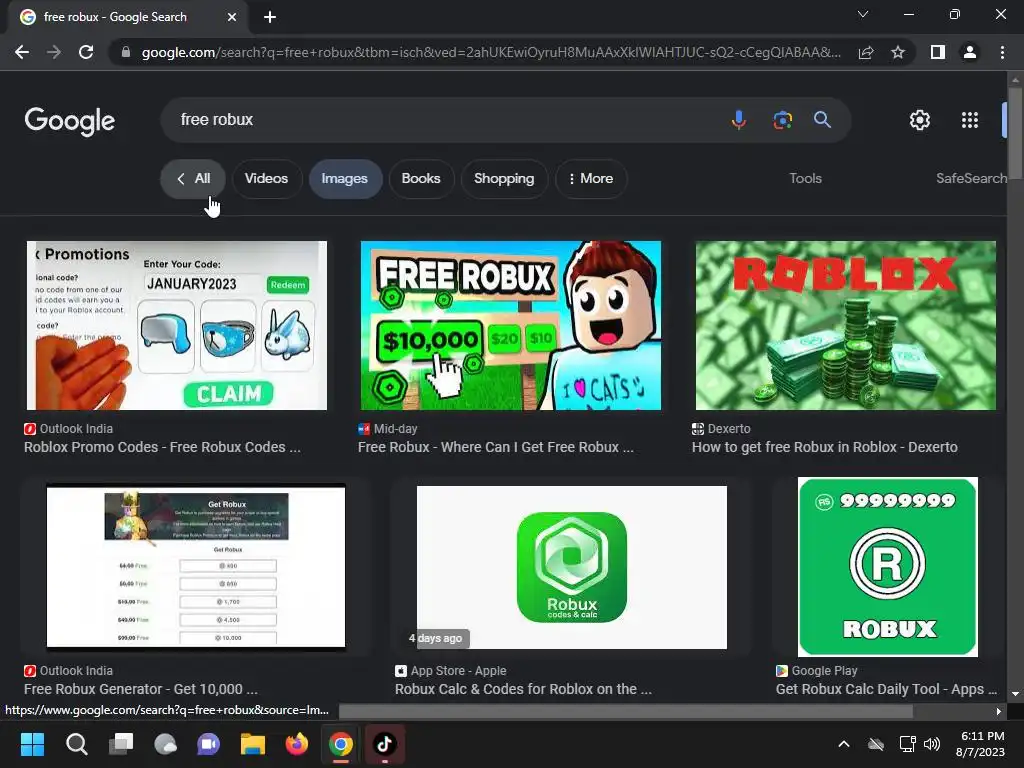
Task: Open TikTok from the taskbar
Action: pyautogui.click(x=385, y=744)
